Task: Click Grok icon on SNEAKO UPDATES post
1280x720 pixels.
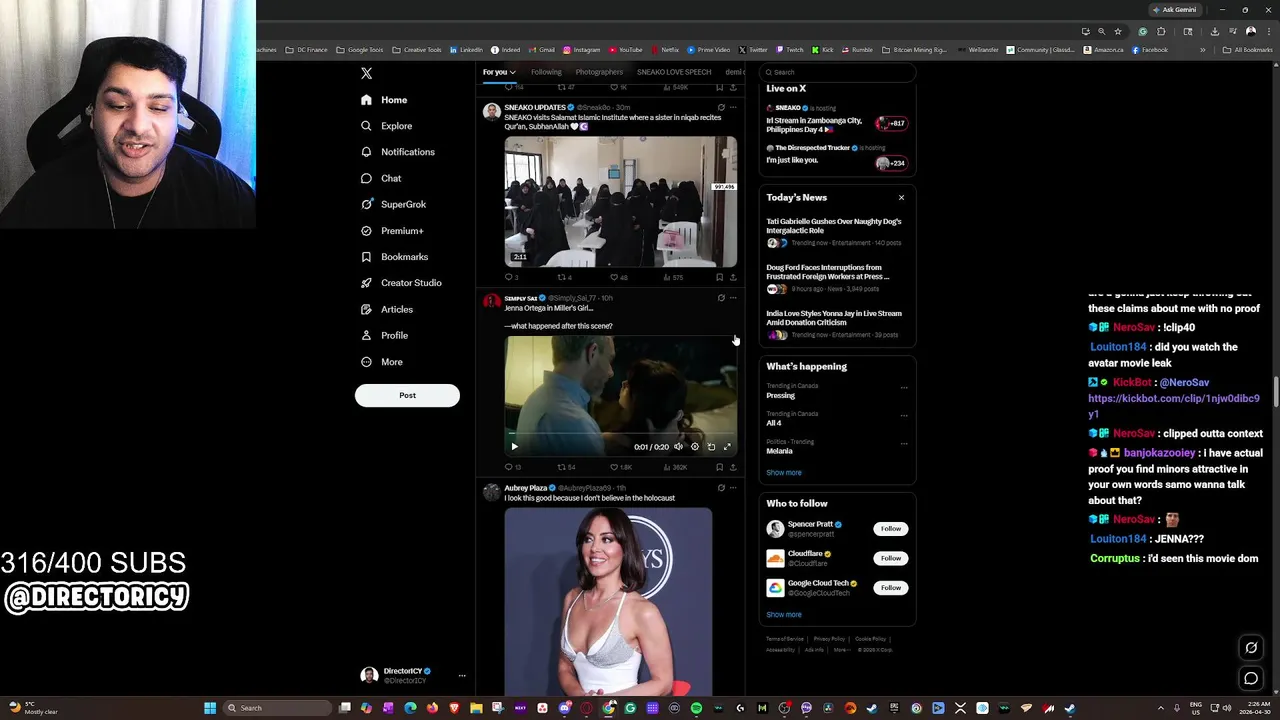Action: click(721, 107)
